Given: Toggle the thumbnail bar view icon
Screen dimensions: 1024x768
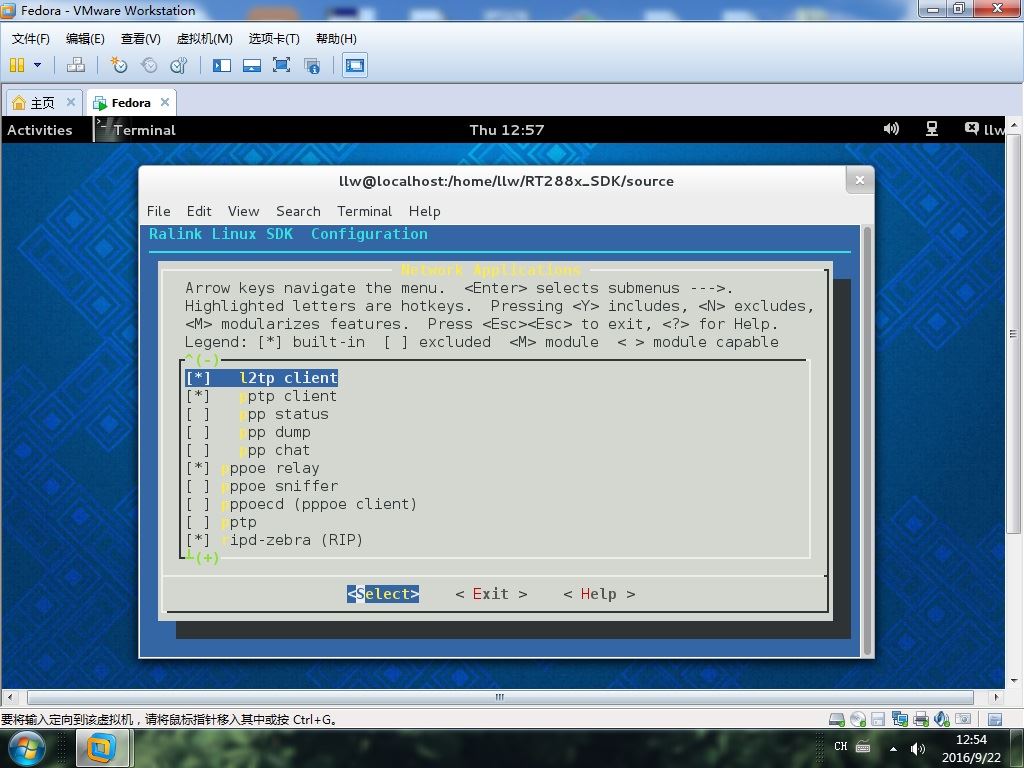Looking at the screenshot, I should 252,65.
